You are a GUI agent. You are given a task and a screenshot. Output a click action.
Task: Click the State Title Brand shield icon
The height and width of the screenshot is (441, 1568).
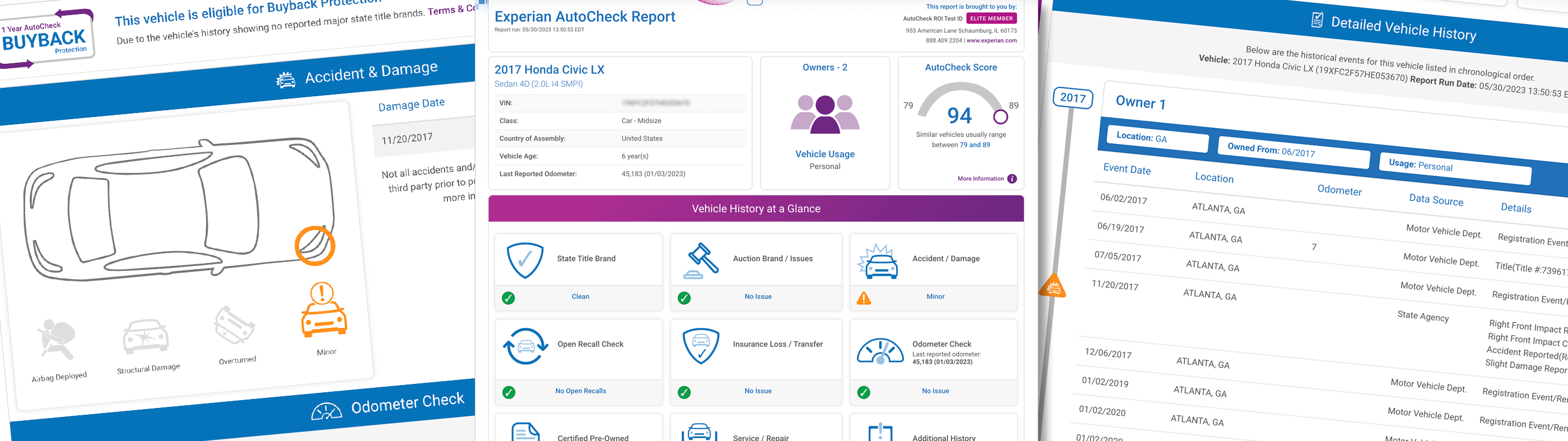[524, 260]
